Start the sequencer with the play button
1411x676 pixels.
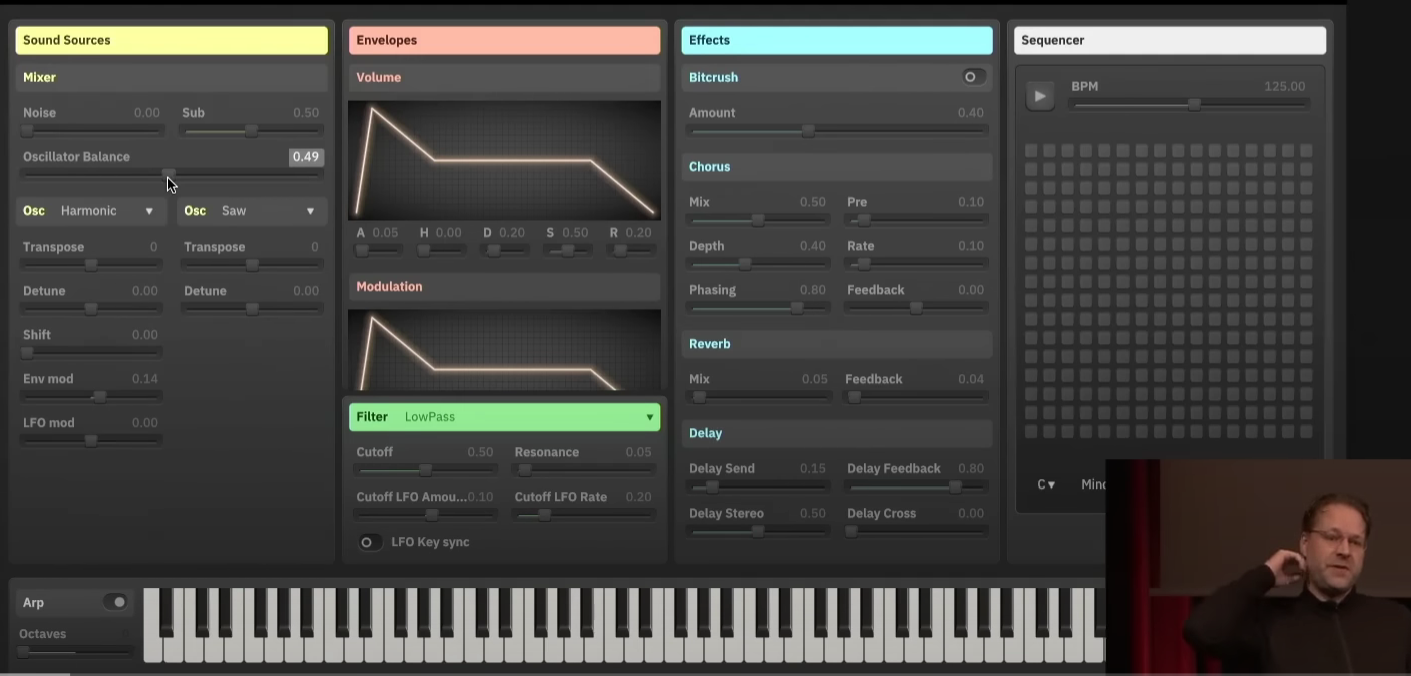click(x=1040, y=96)
